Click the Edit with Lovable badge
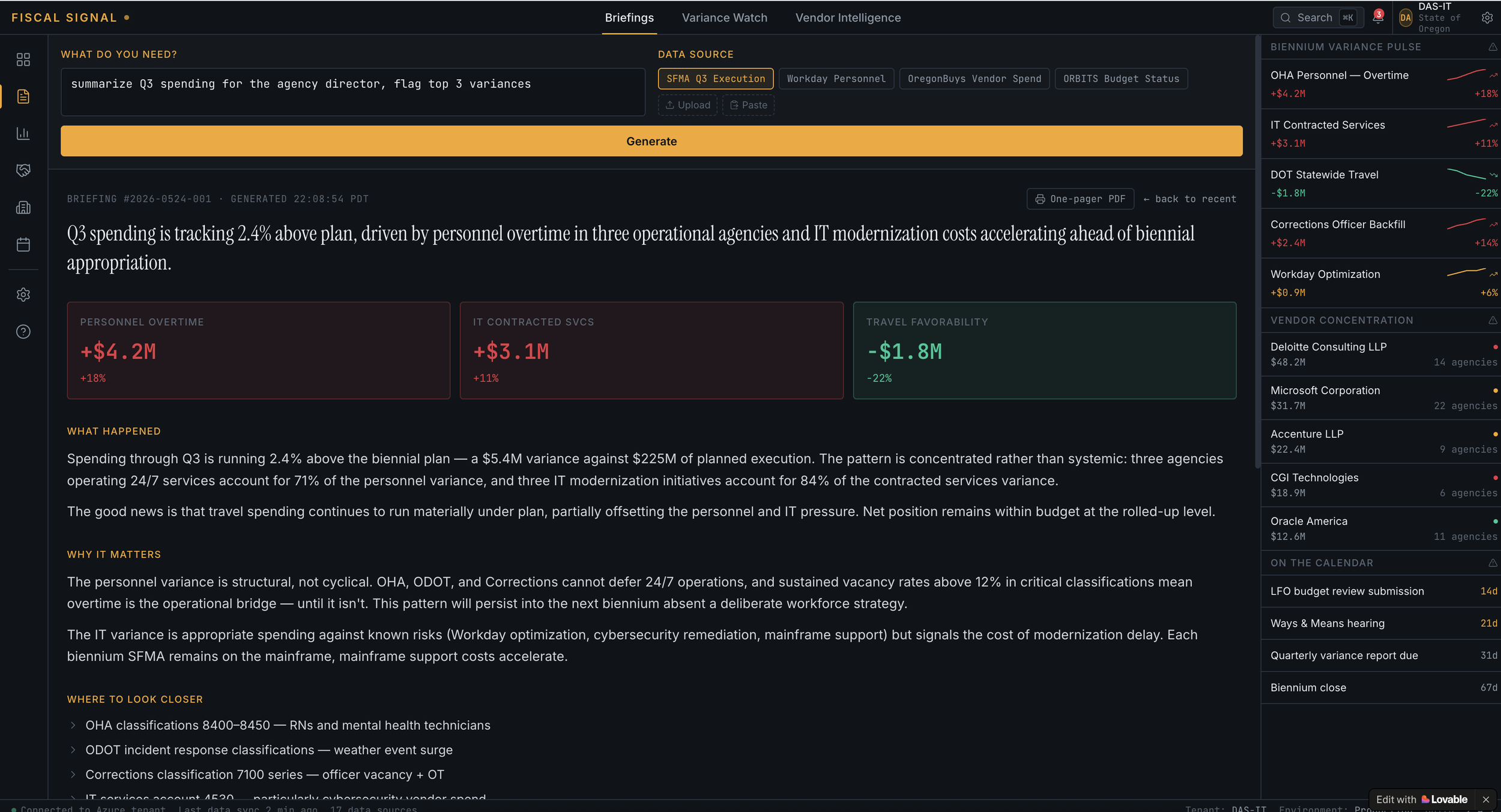This screenshot has height=812, width=1501. pos(1421,799)
